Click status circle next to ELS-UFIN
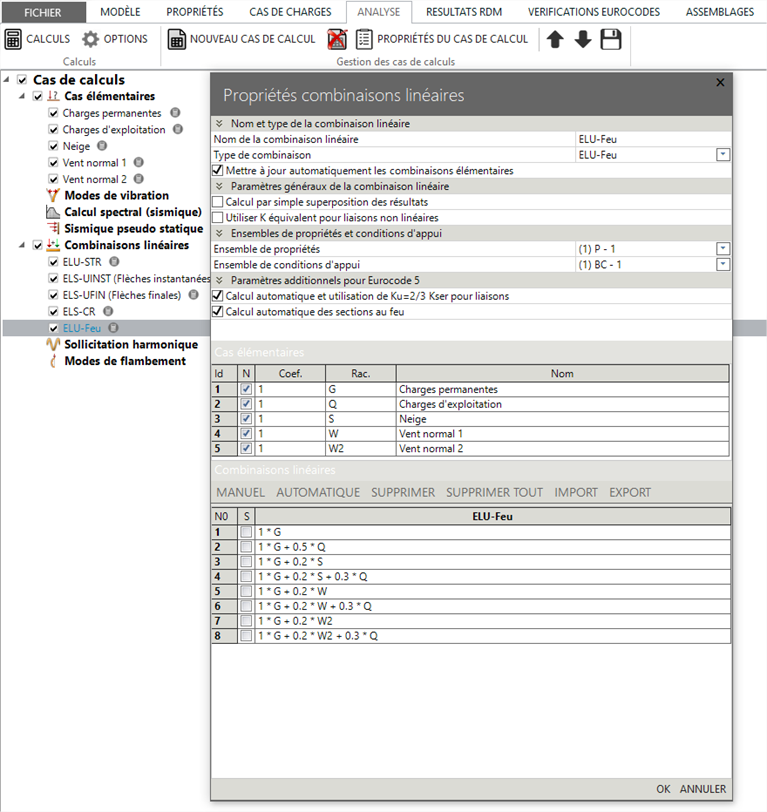Screen dimensions: 767x812 [x=193, y=295]
